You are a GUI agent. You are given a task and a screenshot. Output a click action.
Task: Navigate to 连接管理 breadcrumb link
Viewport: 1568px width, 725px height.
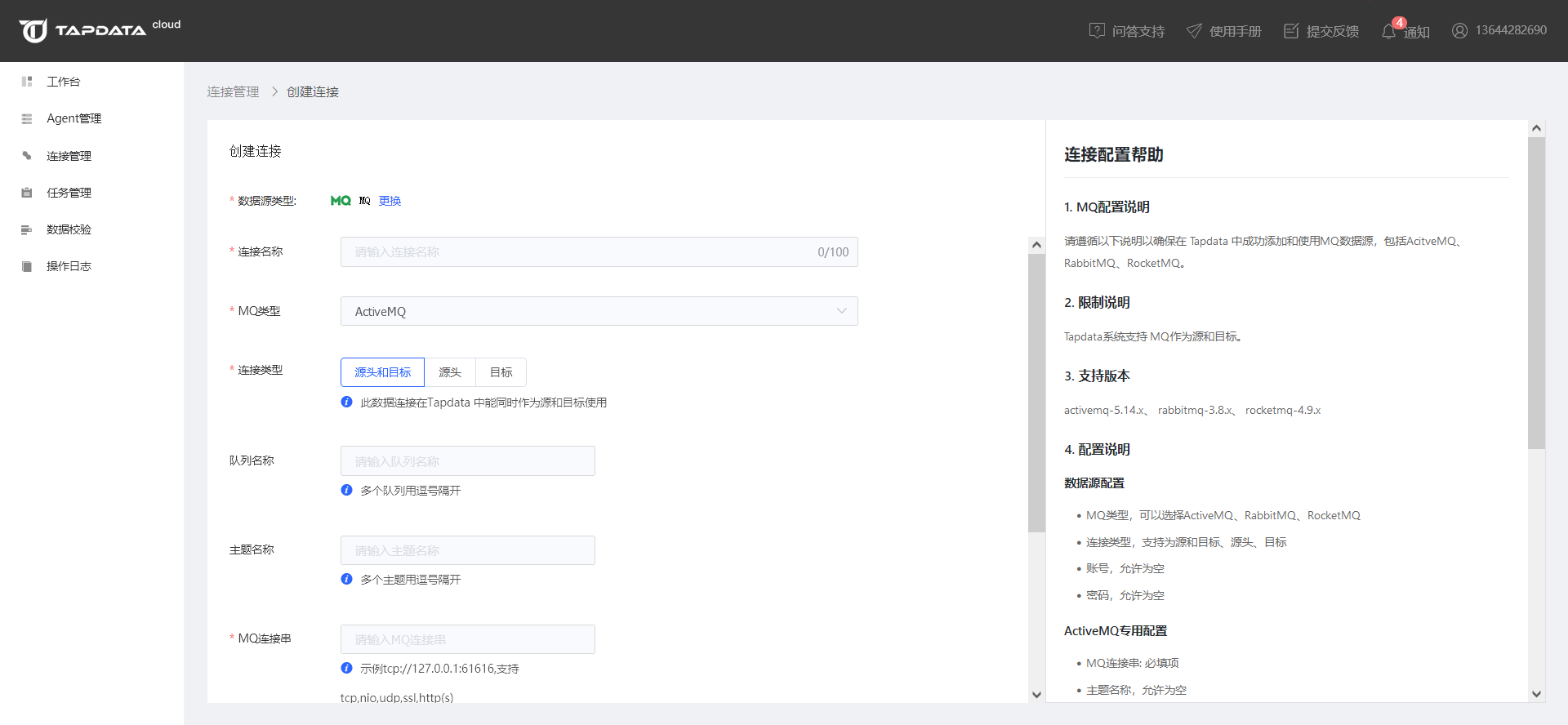[x=233, y=91]
